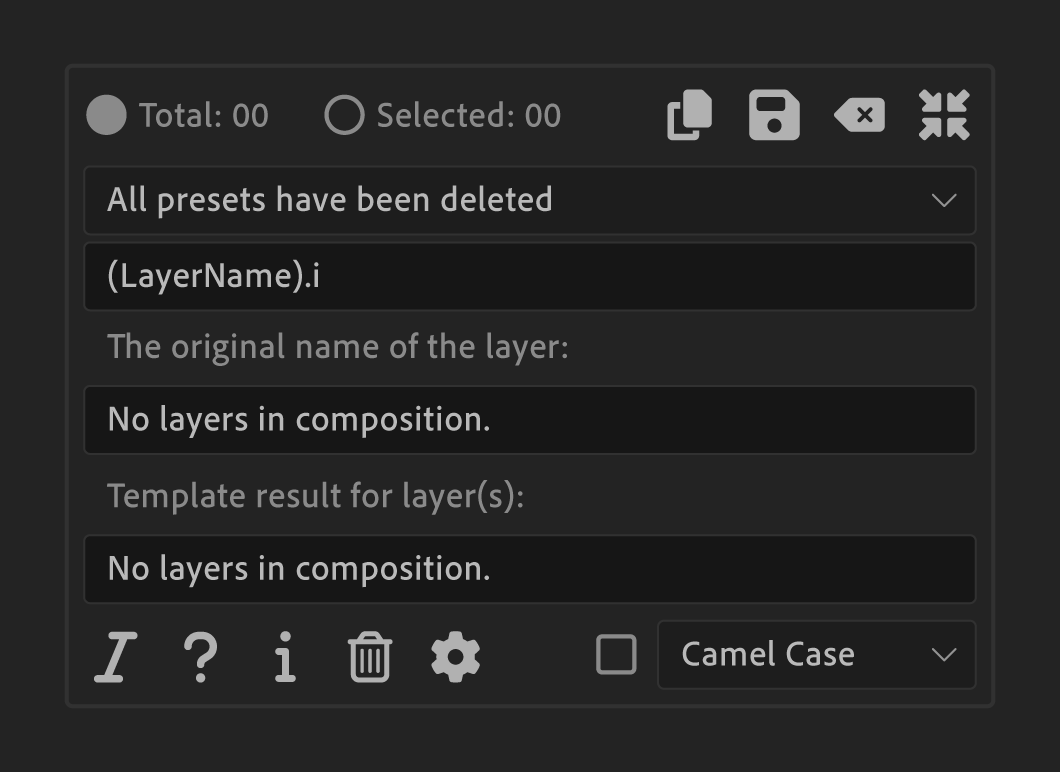Open help with the question mark icon

coord(200,658)
